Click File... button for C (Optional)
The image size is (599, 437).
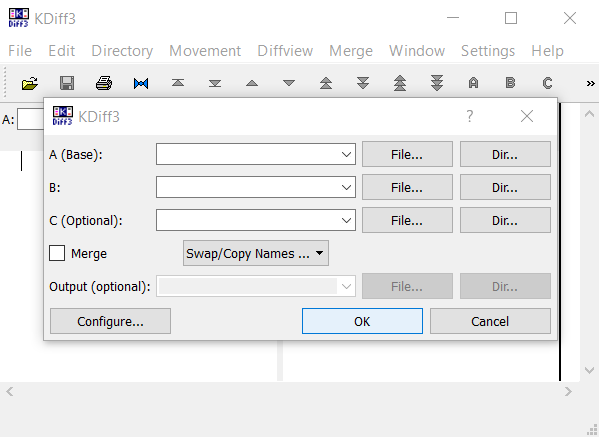tap(407, 220)
